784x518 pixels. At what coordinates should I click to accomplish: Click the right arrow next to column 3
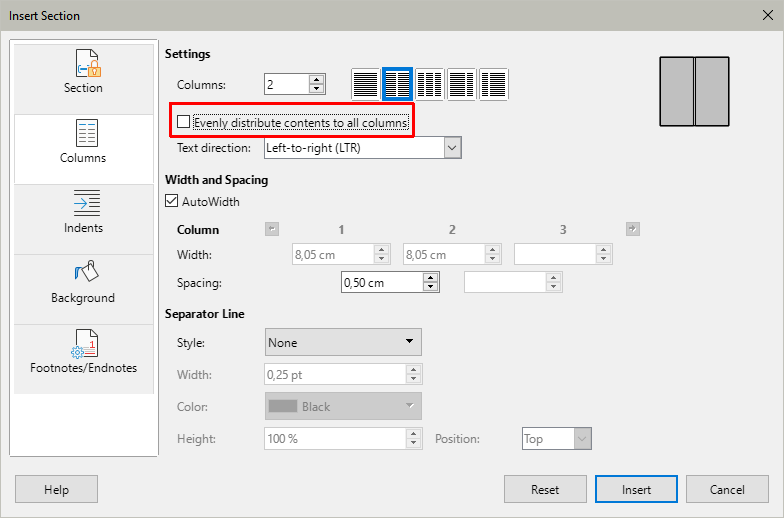pyautogui.click(x=632, y=229)
